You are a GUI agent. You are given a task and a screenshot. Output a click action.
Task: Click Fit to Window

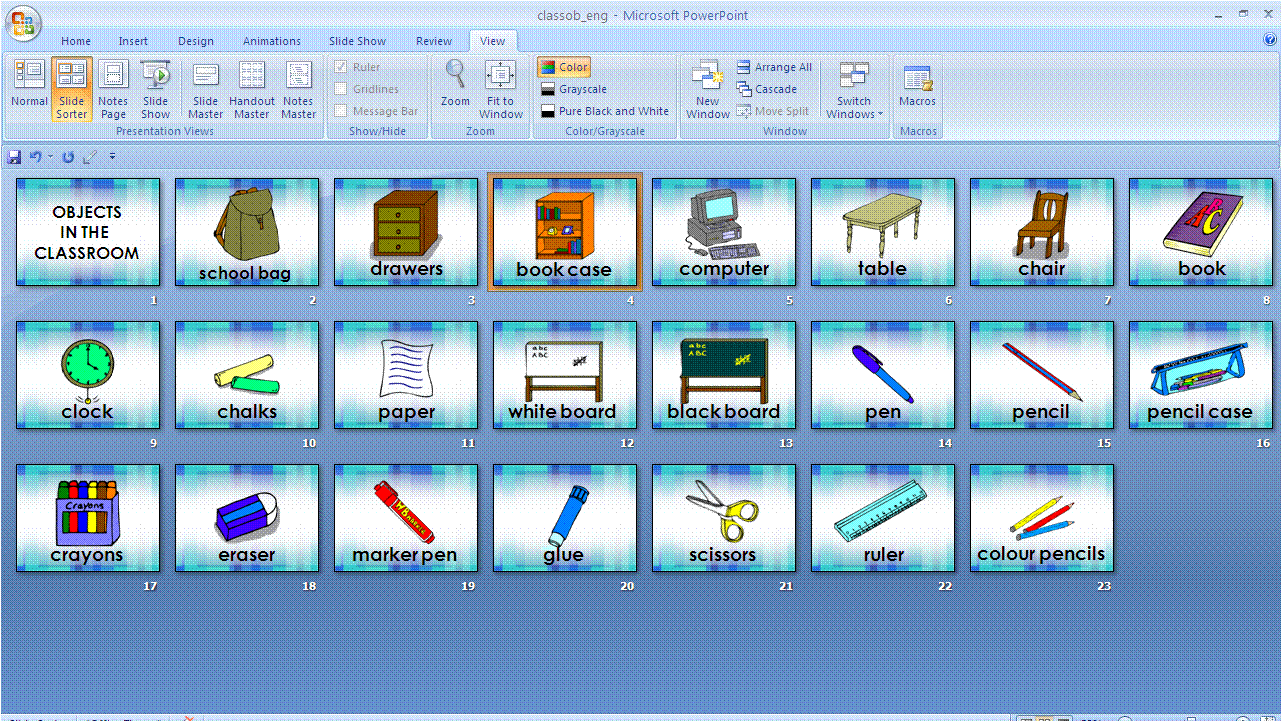[501, 89]
